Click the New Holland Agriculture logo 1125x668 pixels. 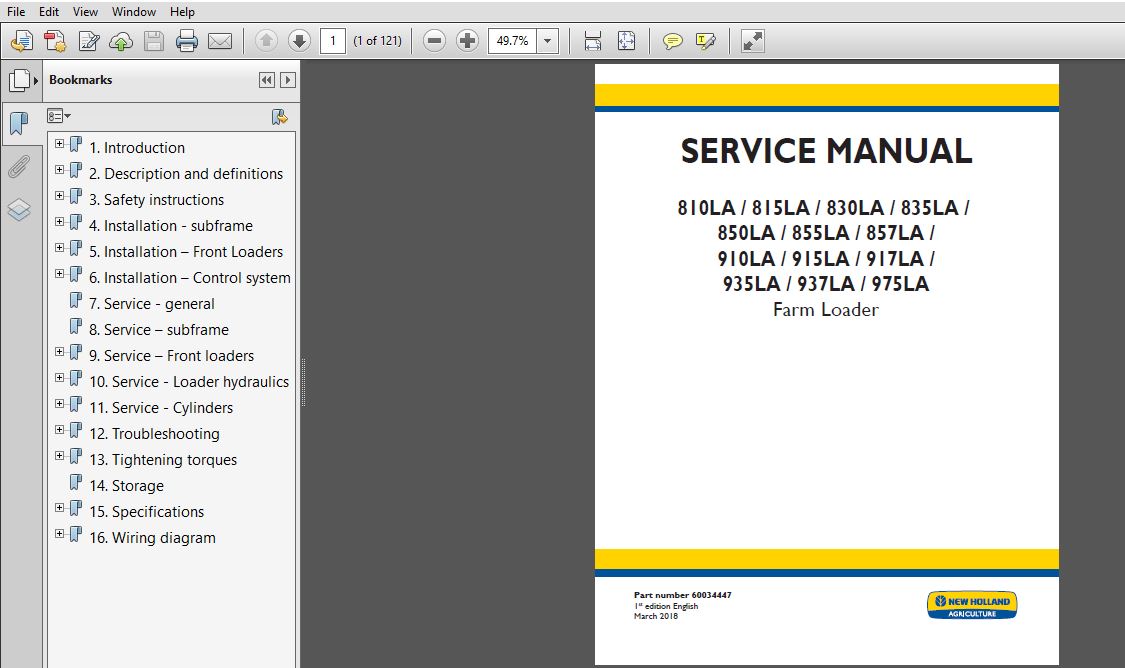pos(971,605)
